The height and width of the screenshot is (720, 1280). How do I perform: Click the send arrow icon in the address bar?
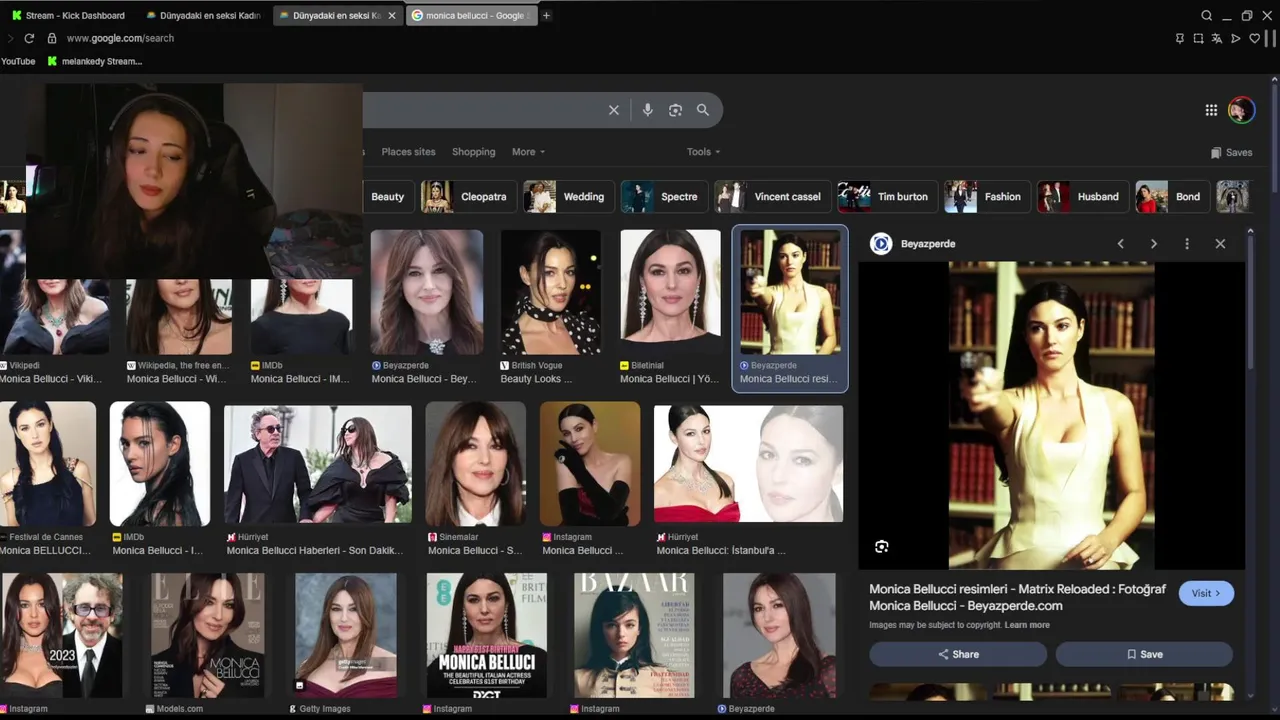tap(1236, 38)
